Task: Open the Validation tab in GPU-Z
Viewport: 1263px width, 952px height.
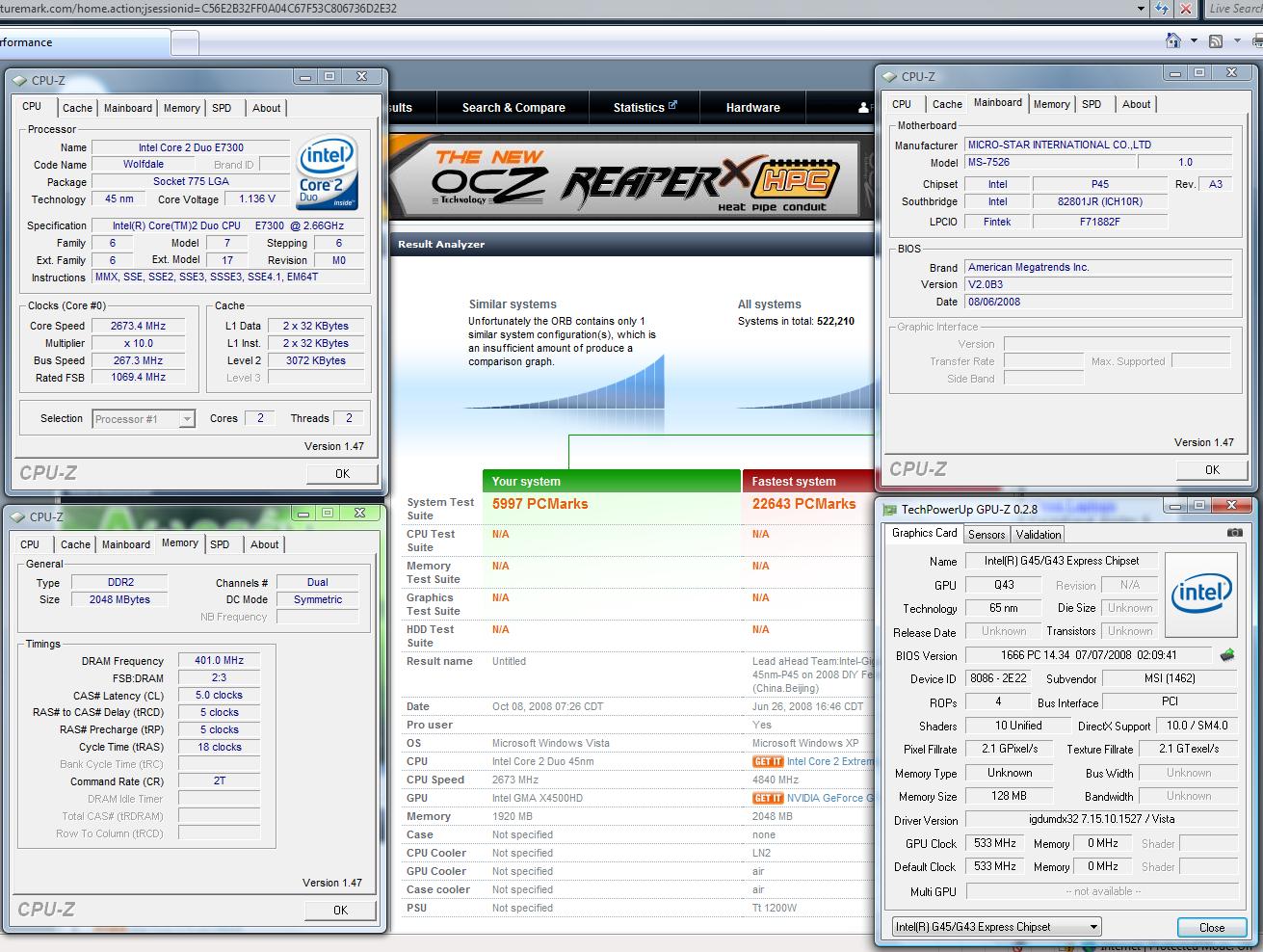Action: click(x=1038, y=535)
